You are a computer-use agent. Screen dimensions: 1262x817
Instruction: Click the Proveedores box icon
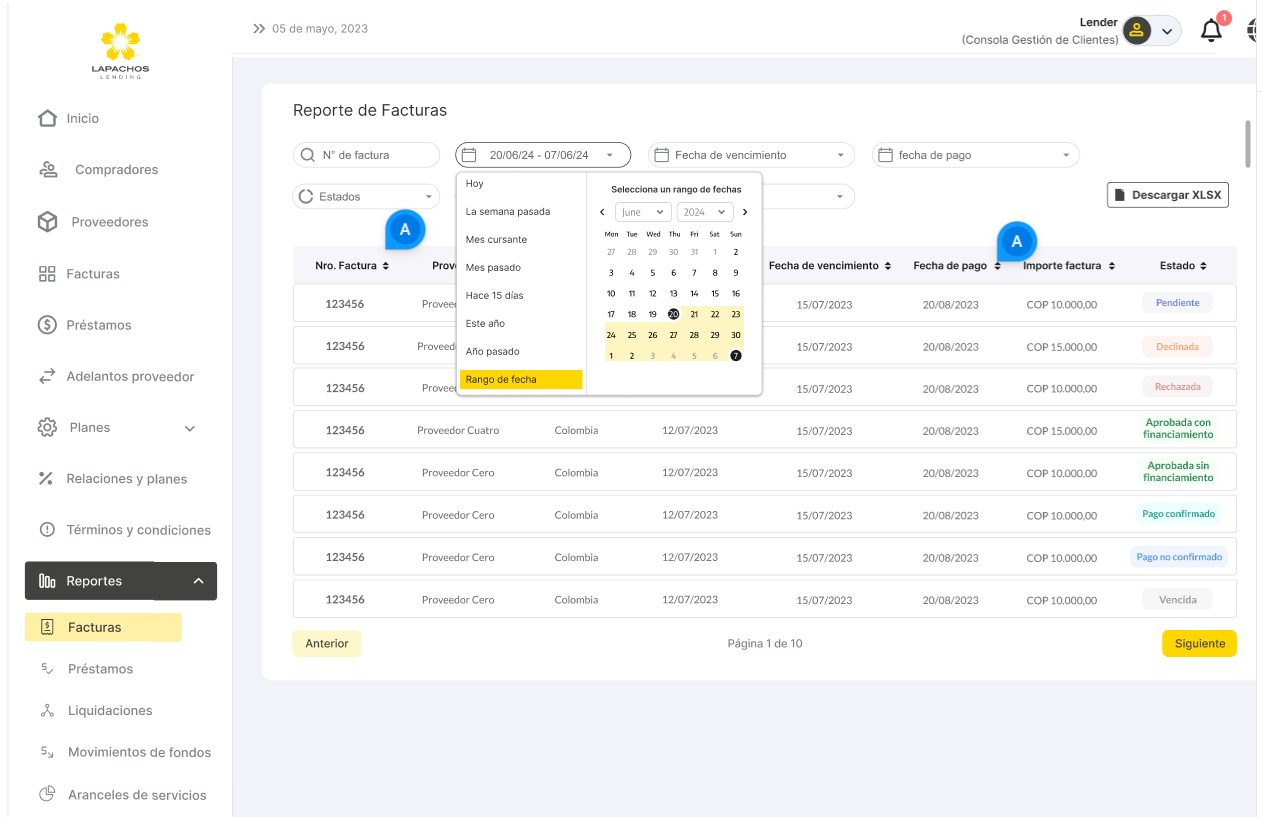[x=47, y=222]
